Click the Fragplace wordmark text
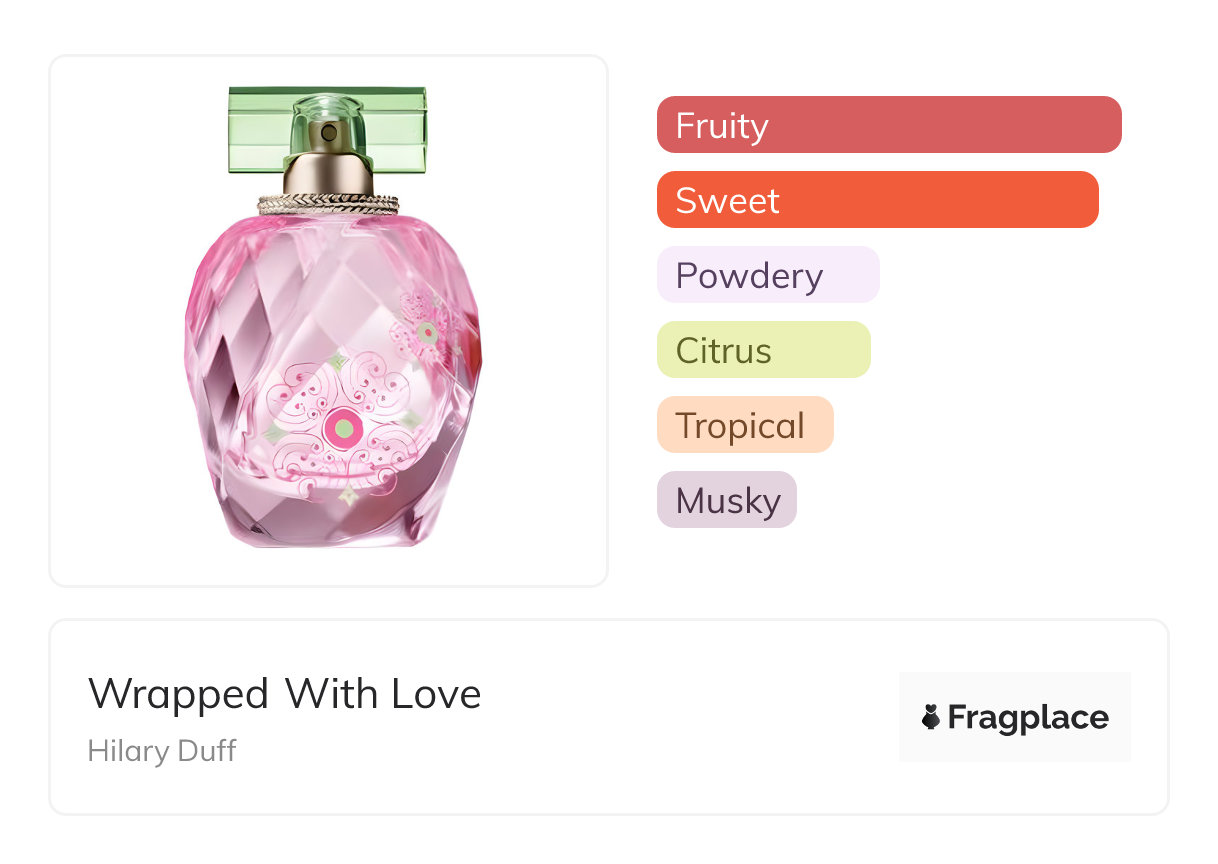The height and width of the screenshot is (864, 1218). [x=1027, y=717]
